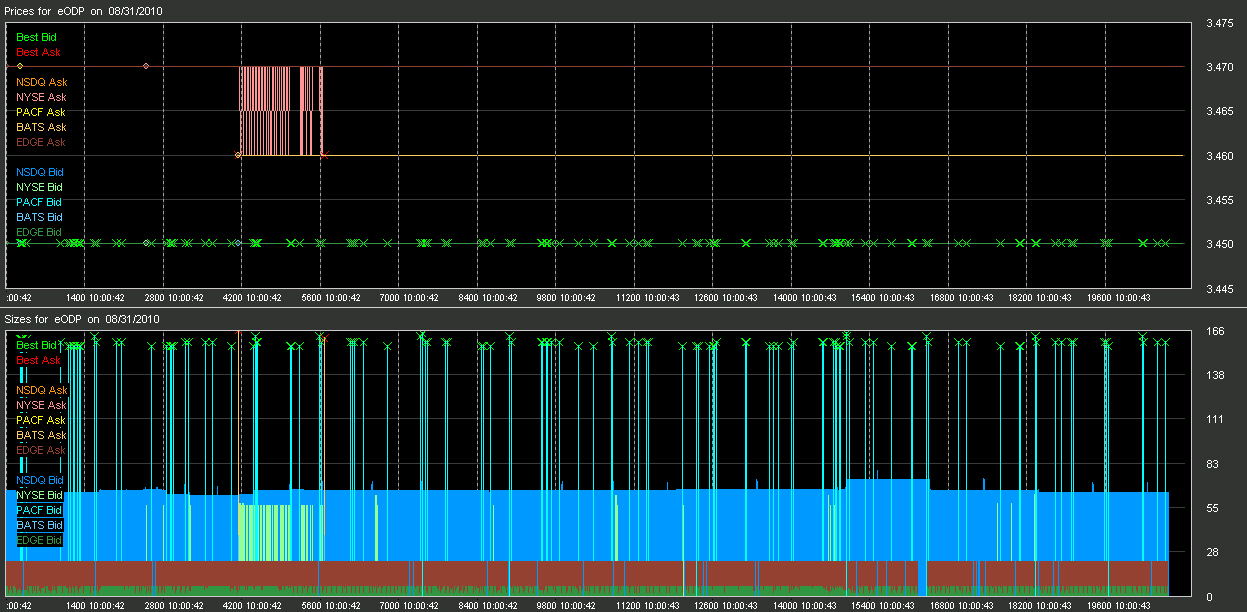Pick '8400 10:00:42' time label in Prices chart
Screen dimensions: 1247x612
coord(488,298)
